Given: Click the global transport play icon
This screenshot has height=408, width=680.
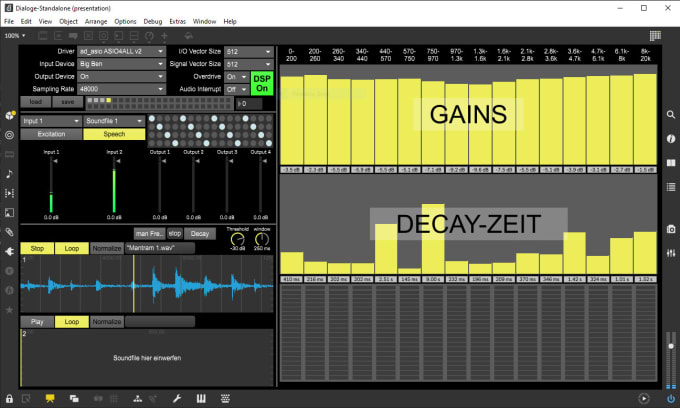Looking at the screenshot, I should click(644, 398).
